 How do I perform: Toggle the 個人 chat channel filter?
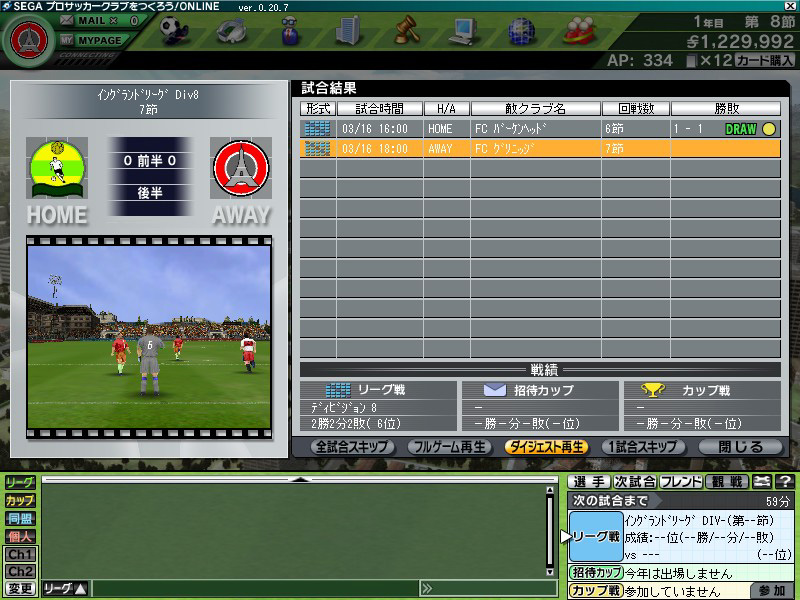point(20,536)
